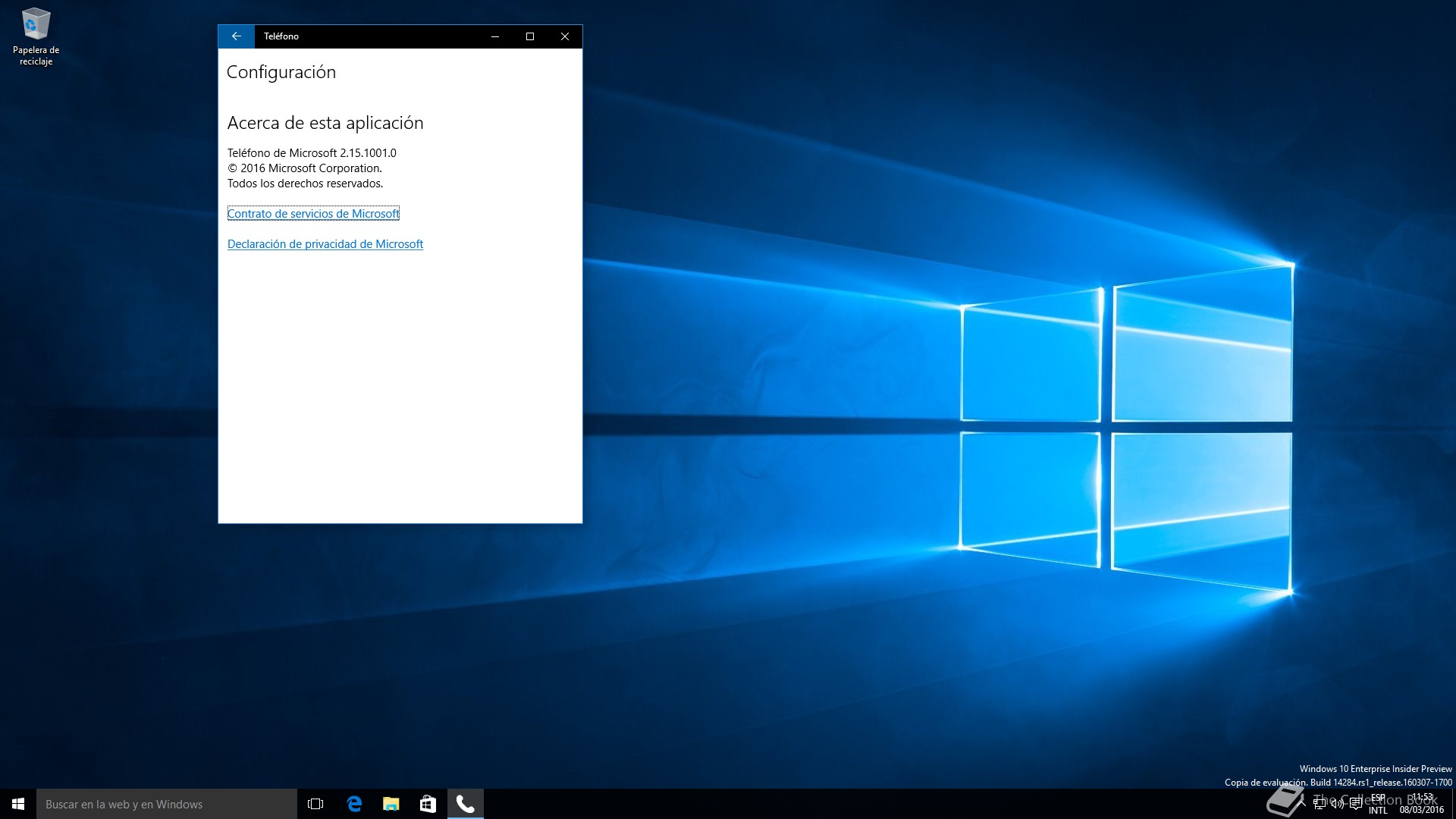Open Task View from the taskbar

click(x=315, y=804)
